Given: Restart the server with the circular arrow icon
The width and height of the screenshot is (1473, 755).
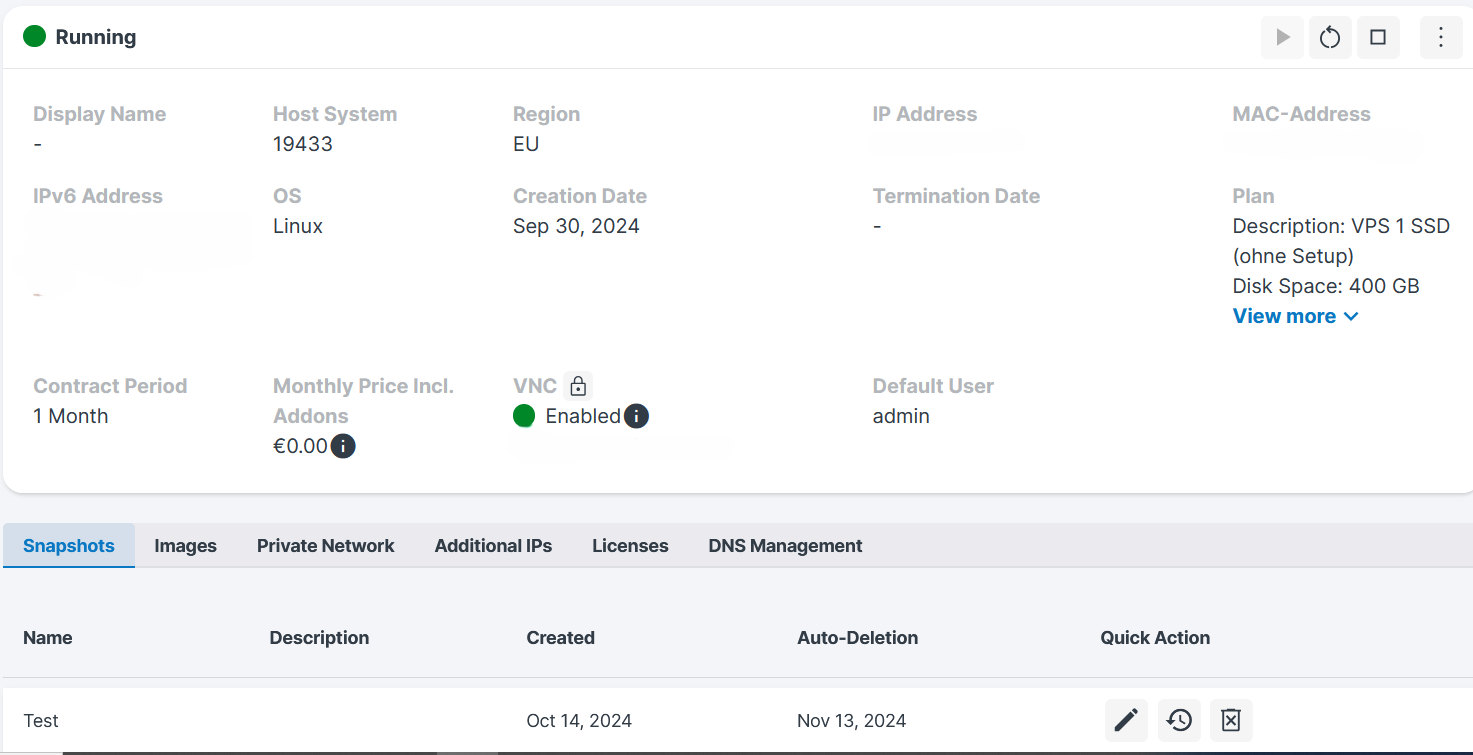Looking at the screenshot, I should [x=1330, y=38].
